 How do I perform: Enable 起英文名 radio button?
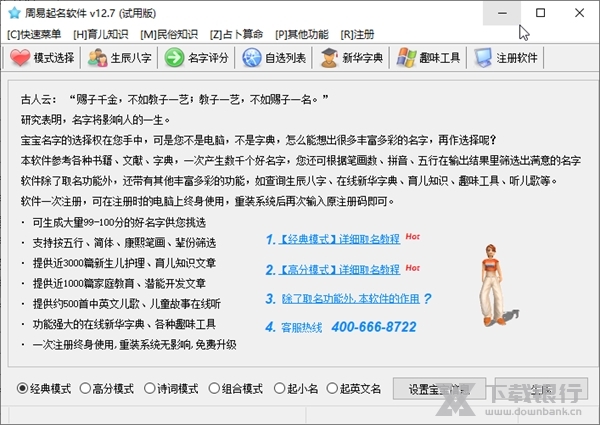coord(332,389)
